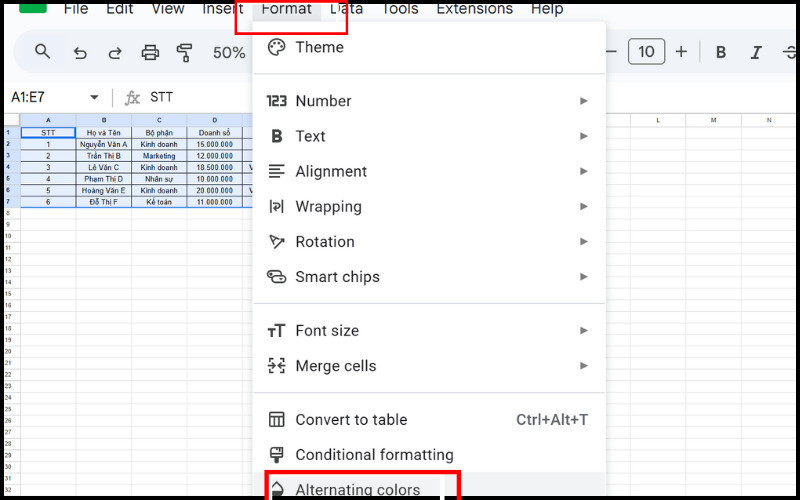Open the 50% zoom level dropdown
This screenshot has height=500, width=800.
[x=229, y=53]
